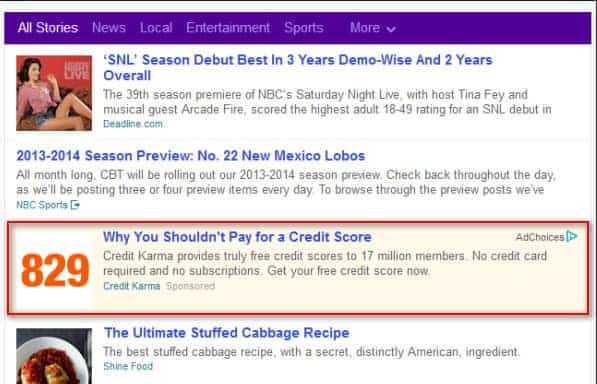Click the stuffed cabbage dish thumbnail

(54, 356)
